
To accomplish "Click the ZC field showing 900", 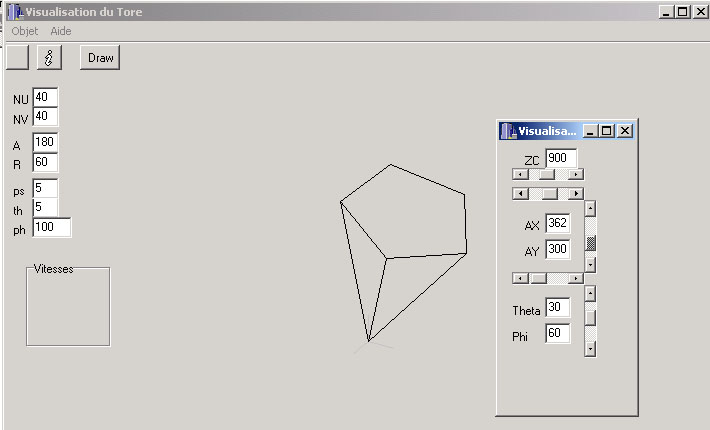I will [x=561, y=158].
